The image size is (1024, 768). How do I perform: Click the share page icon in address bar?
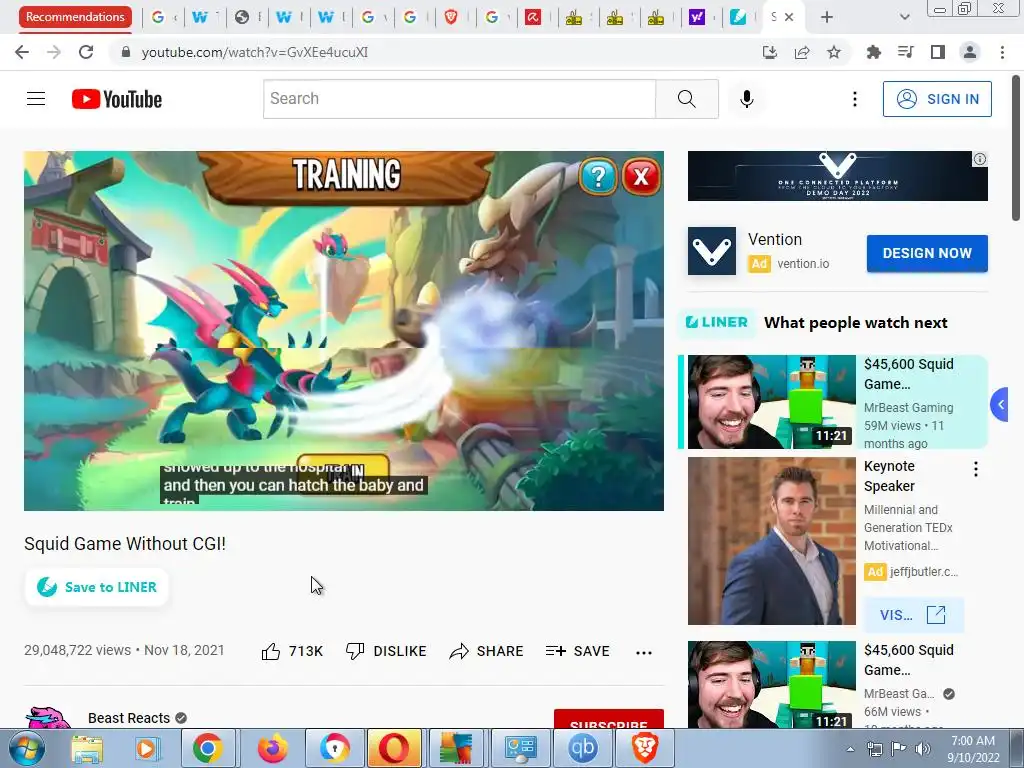[802, 52]
